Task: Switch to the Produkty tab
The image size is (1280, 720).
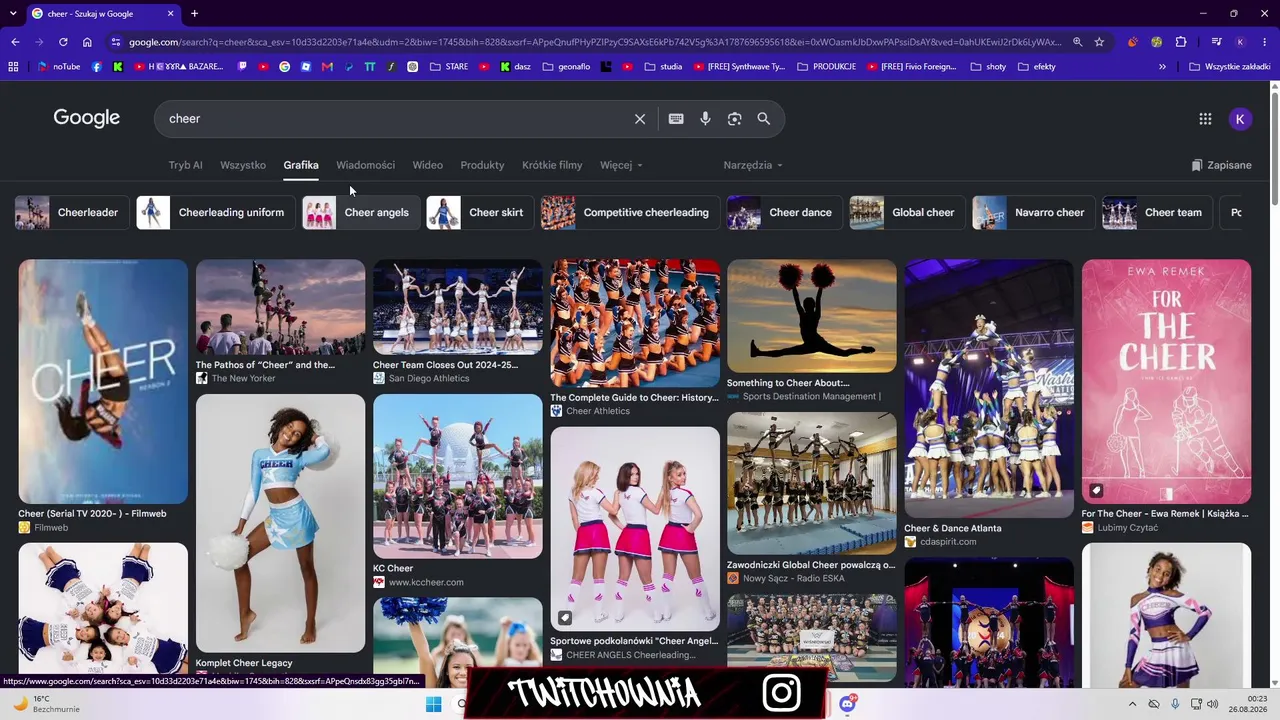Action: (x=482, y=165)
